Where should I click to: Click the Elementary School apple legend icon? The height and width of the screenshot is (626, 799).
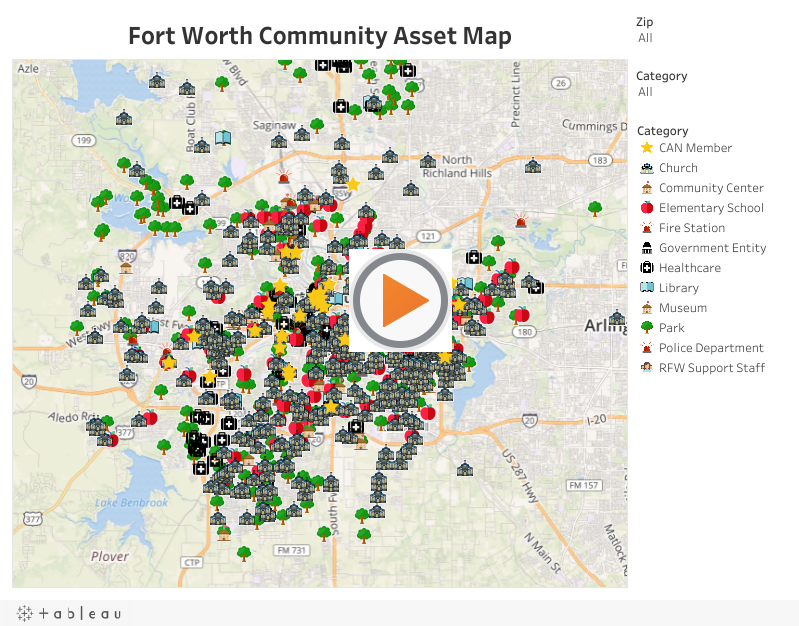tap(647, 208)
